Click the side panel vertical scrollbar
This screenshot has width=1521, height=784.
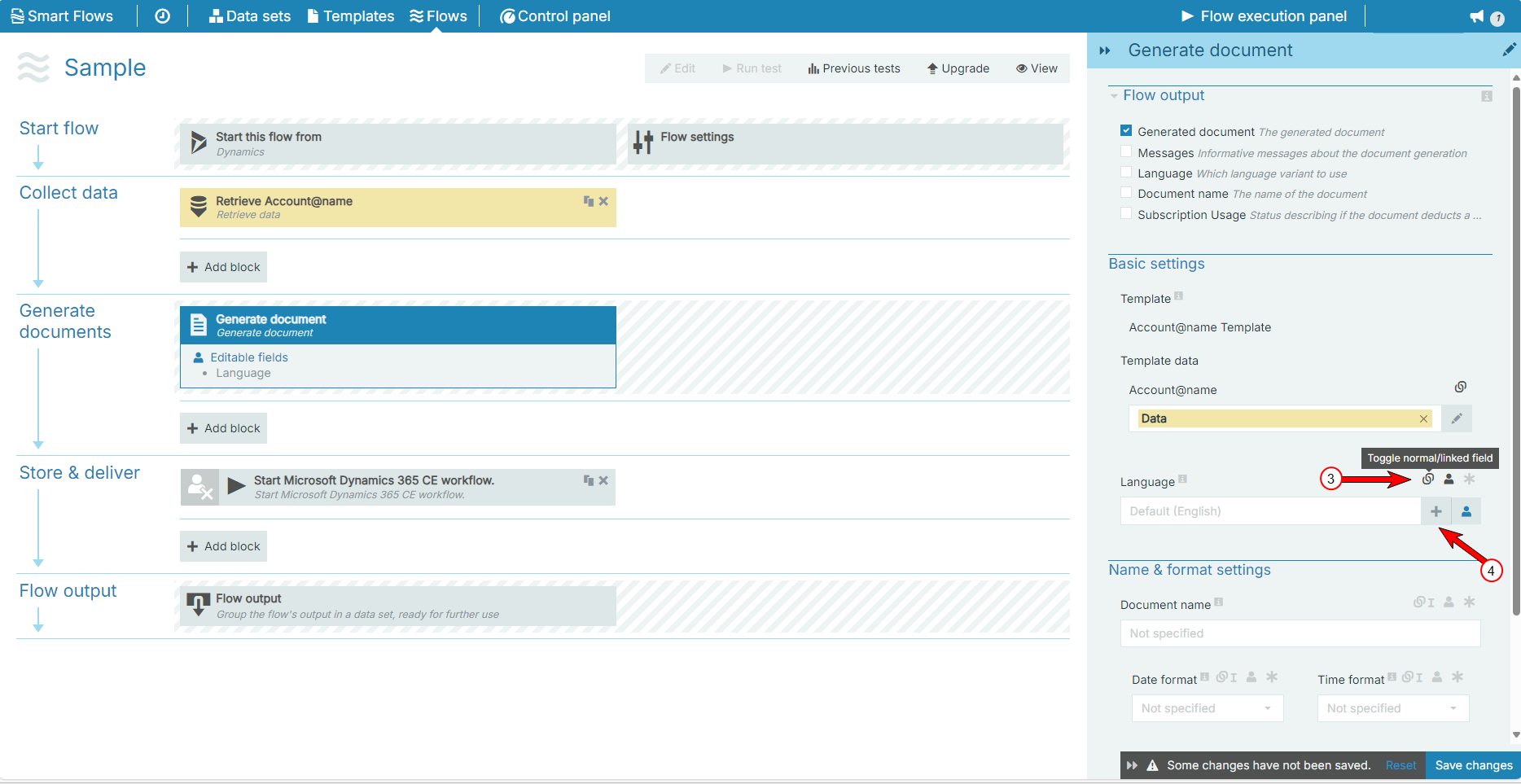(1516, 350)
